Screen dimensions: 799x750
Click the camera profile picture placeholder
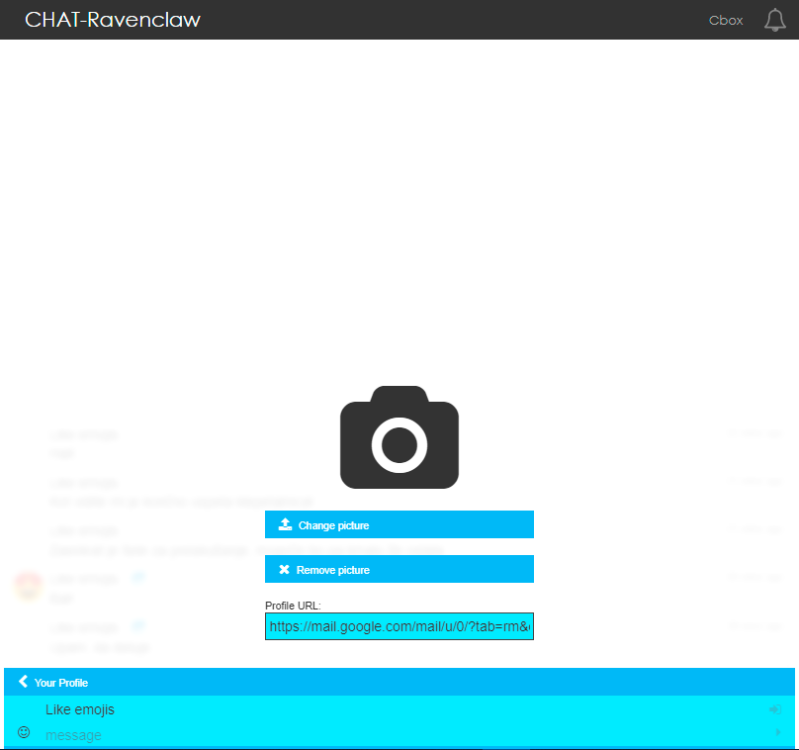click(x=399, y=437)
